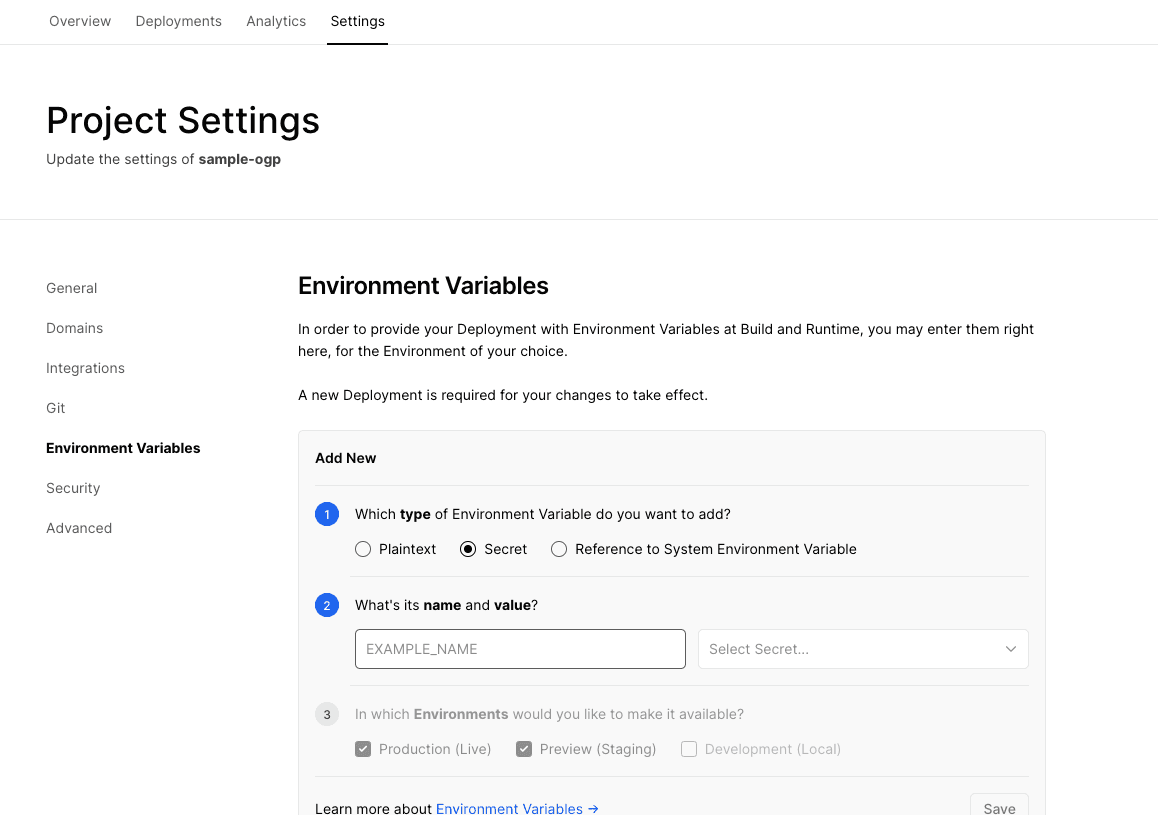Image resolution: width=1158 pixels, height=815 pixels.
Task: Toggle the Preview (Staging) checkbox
Action: (x=524, y=749)
